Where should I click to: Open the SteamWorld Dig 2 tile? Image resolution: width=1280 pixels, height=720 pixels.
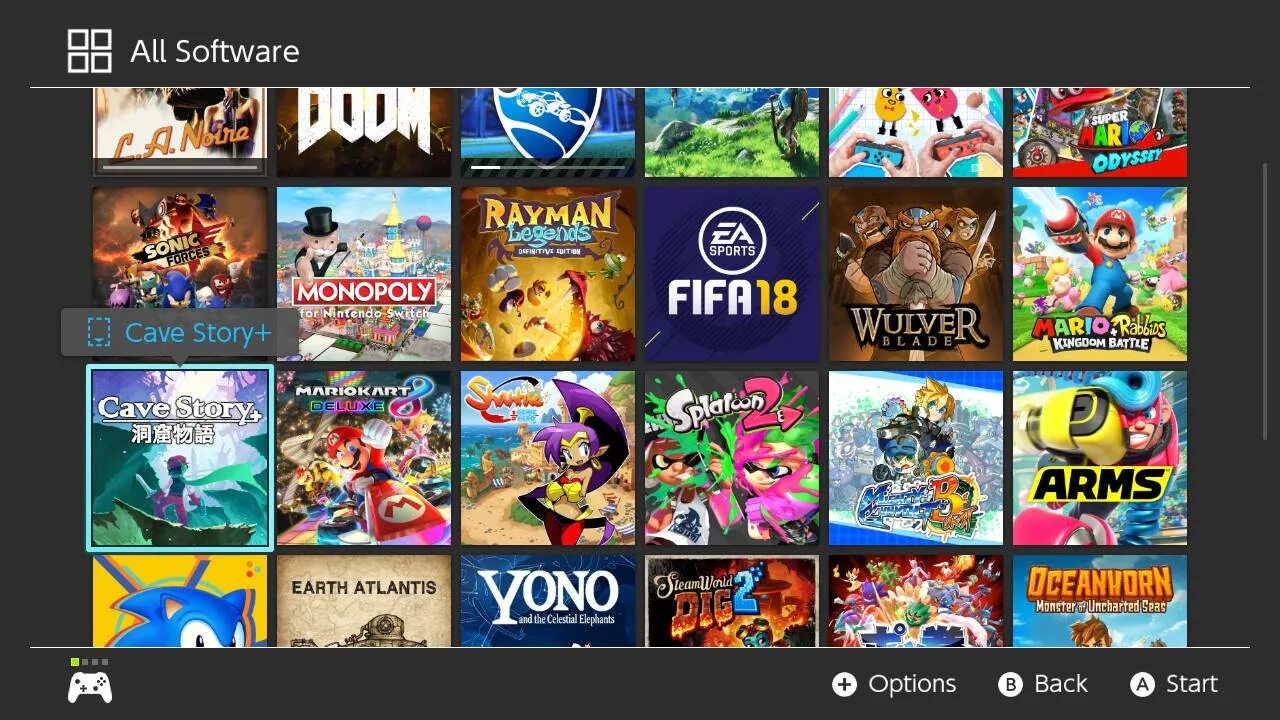(732, 601)
